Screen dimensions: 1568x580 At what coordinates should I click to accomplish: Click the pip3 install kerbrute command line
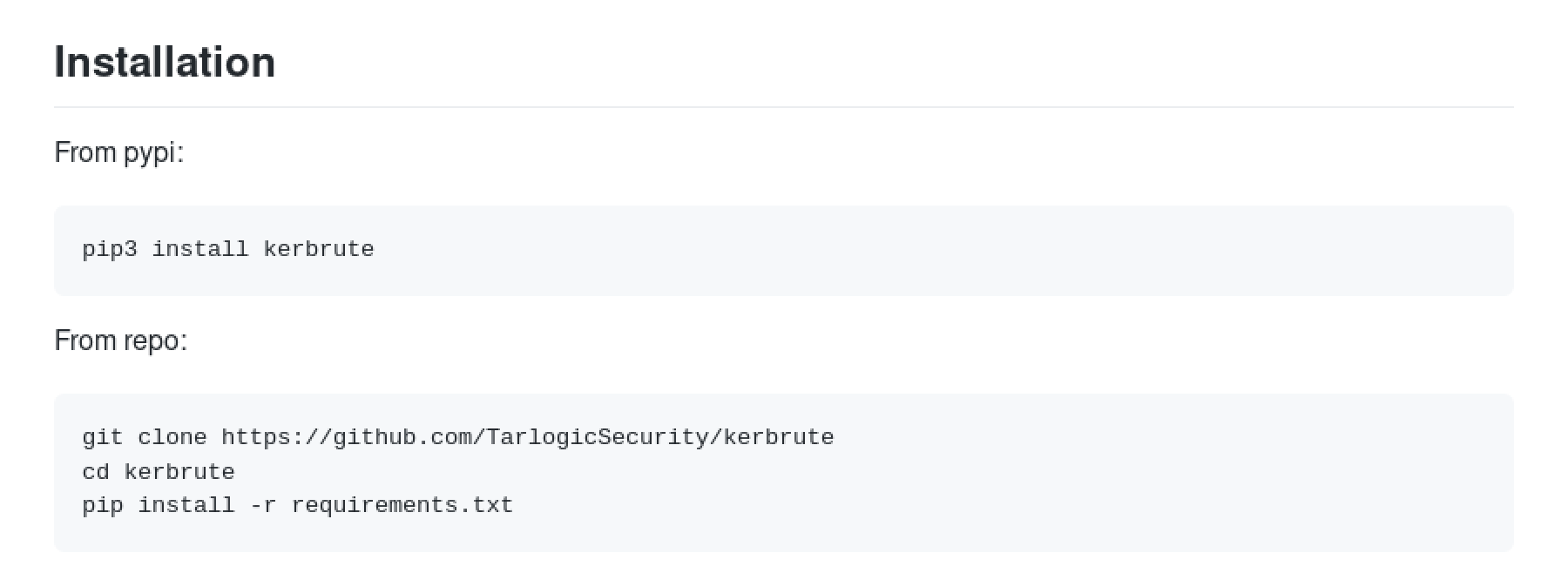tap(228, 249)
